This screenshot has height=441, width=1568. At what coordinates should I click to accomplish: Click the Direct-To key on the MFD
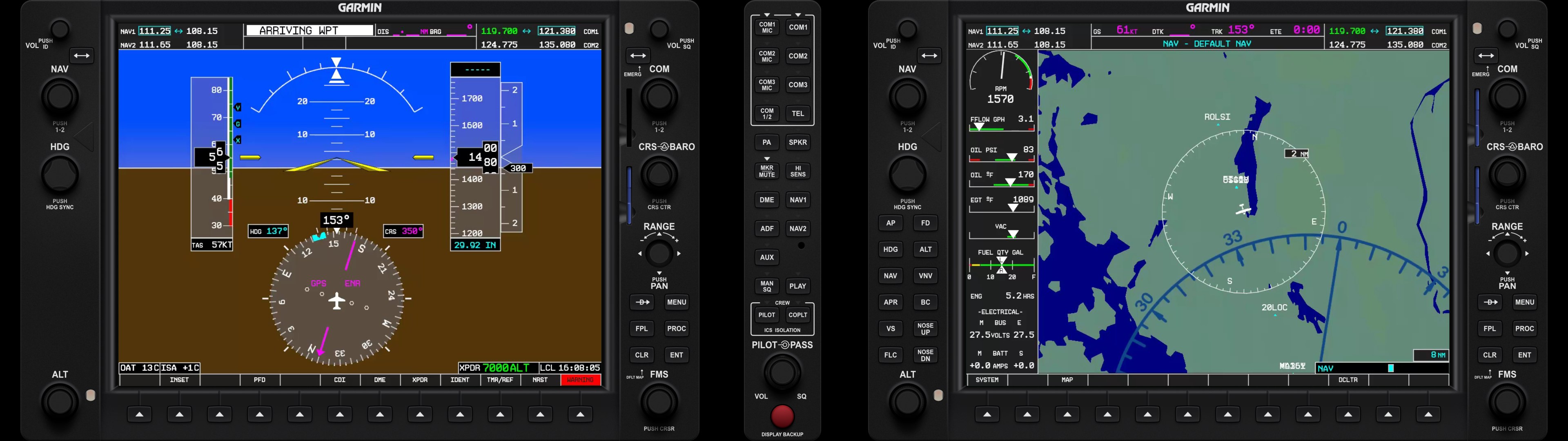coord(1490,302)
